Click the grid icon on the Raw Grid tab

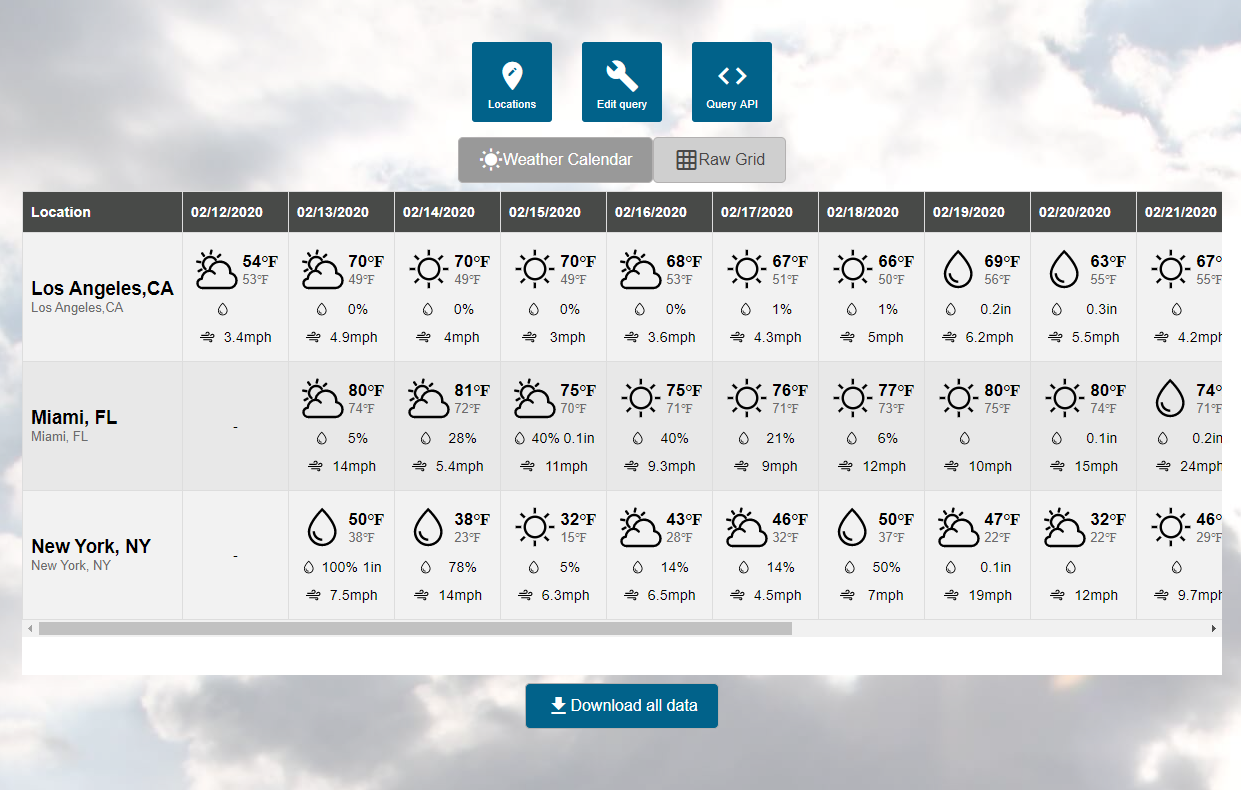[x=686, y=159]
